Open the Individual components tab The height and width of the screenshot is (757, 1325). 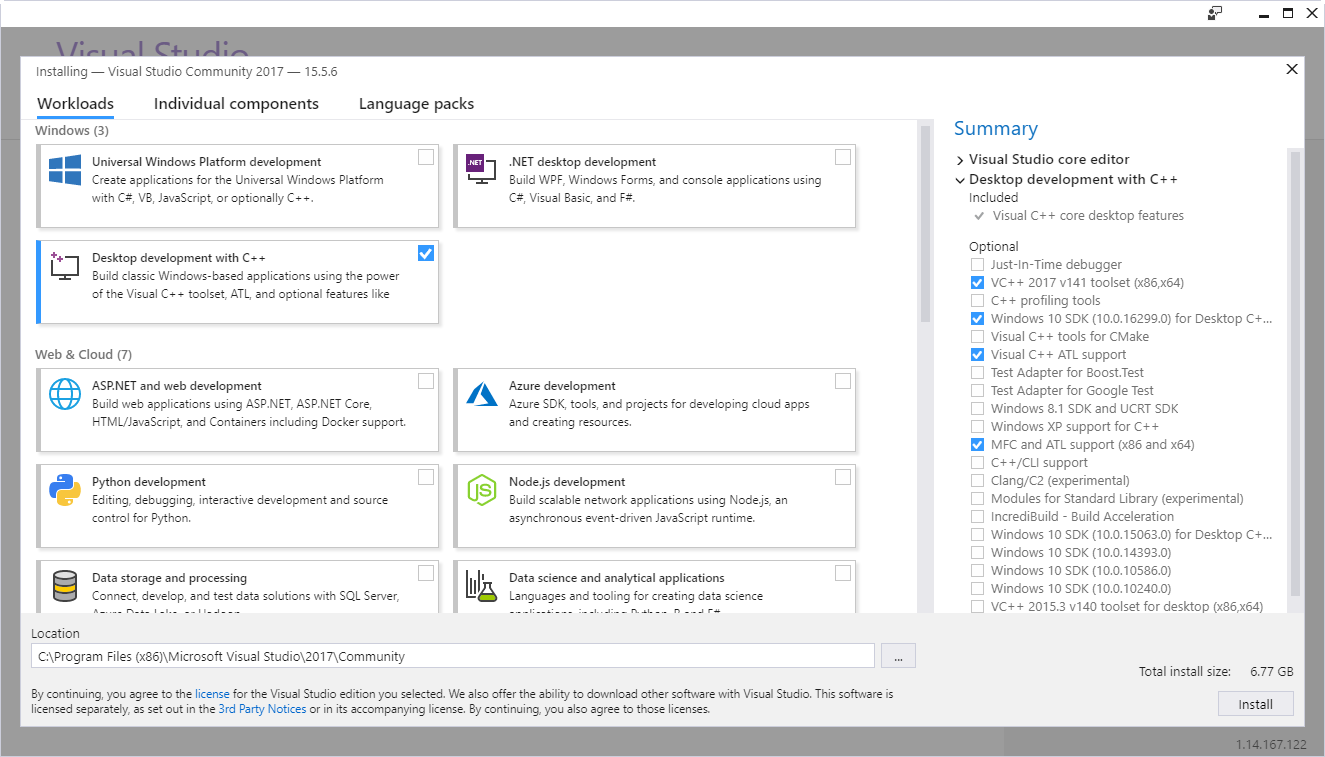click(x=236, y=104)
